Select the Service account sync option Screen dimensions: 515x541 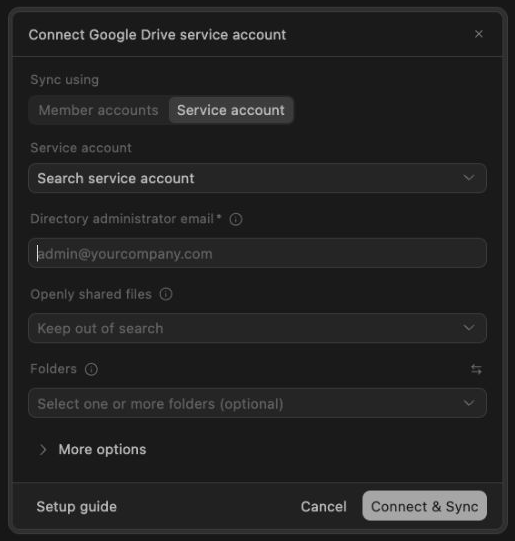click(x=231, y=110)
